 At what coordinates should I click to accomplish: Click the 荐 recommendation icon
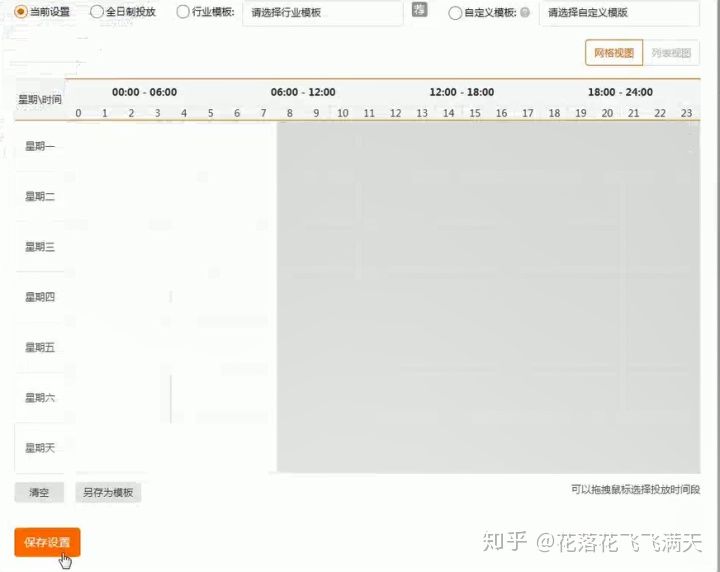pos(420,12)
